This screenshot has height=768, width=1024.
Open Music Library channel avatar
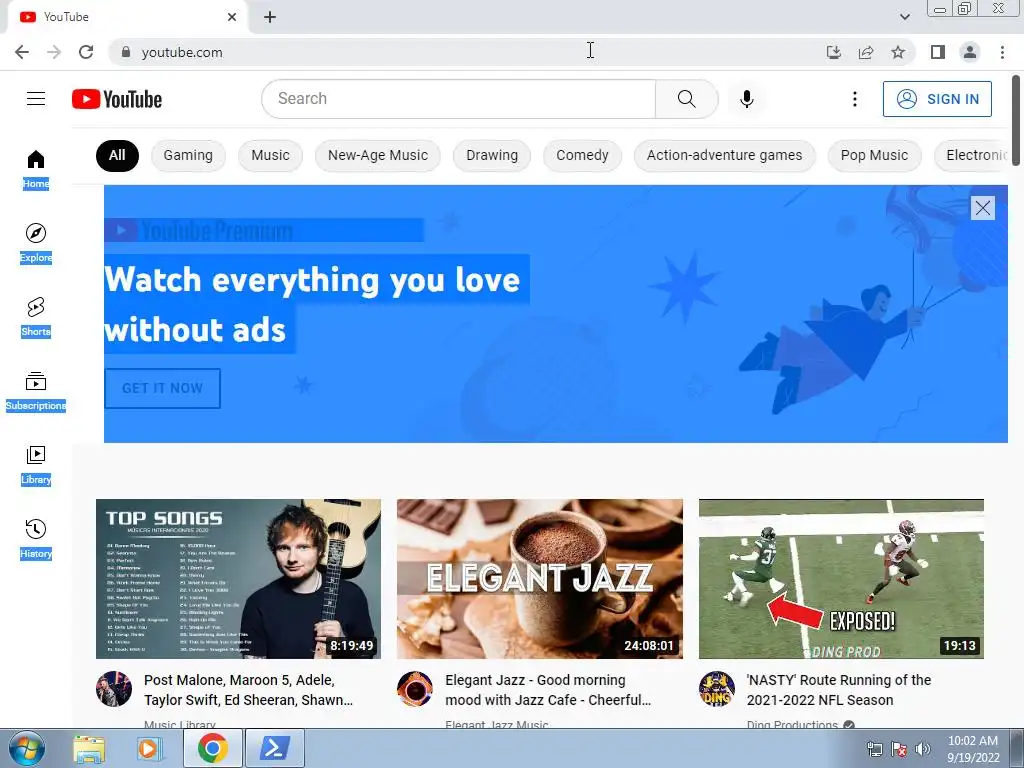(x=114, y=689)
